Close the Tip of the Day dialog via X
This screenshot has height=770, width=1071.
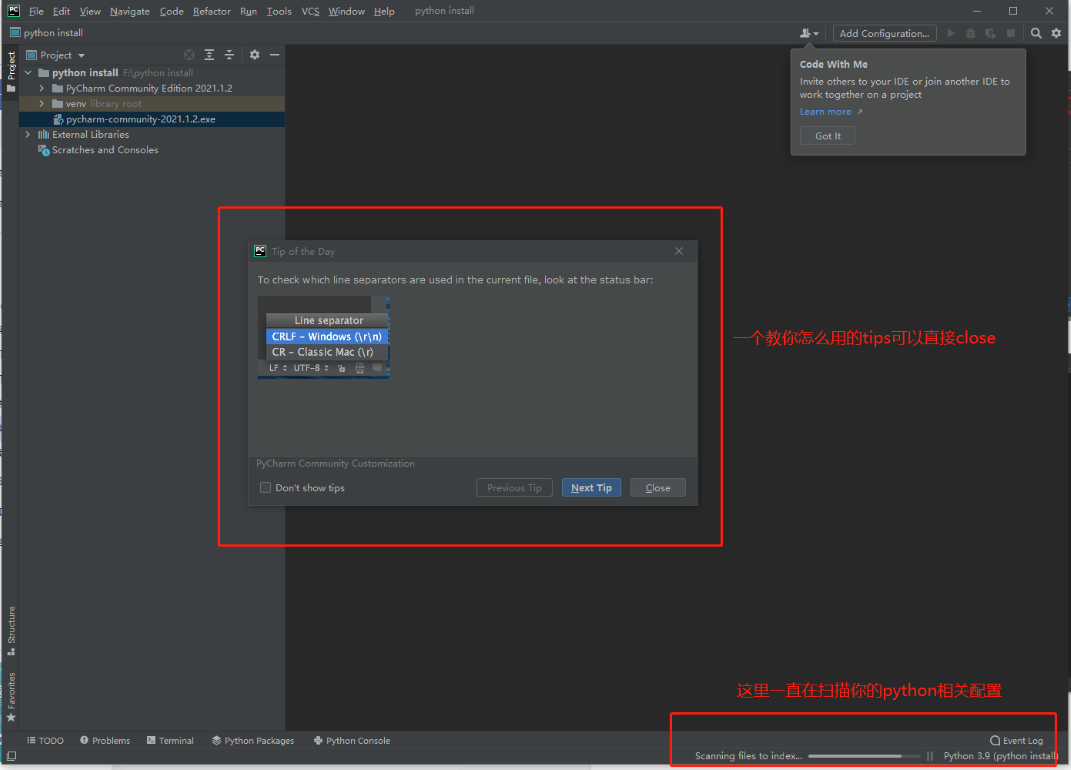pos(679,251)
